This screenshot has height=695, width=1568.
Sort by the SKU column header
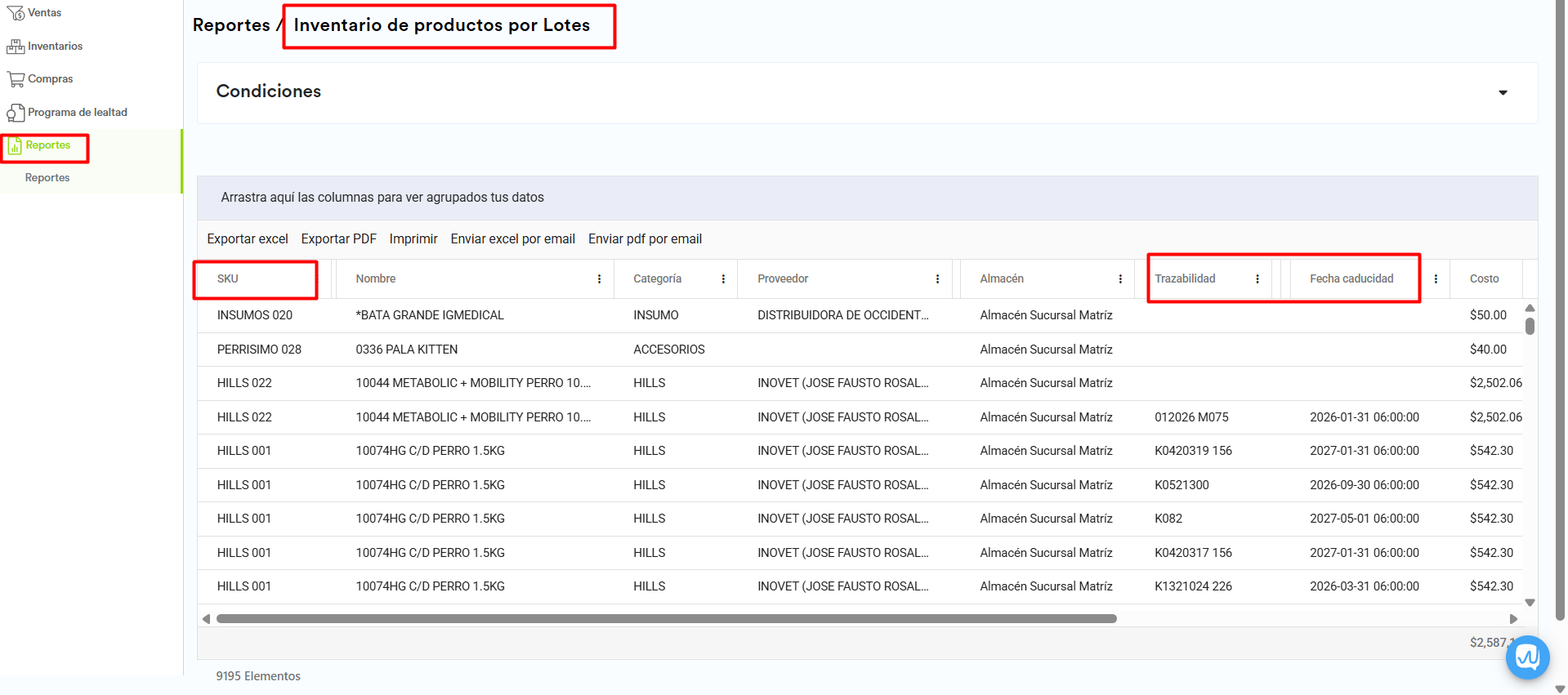click(228, 279)
